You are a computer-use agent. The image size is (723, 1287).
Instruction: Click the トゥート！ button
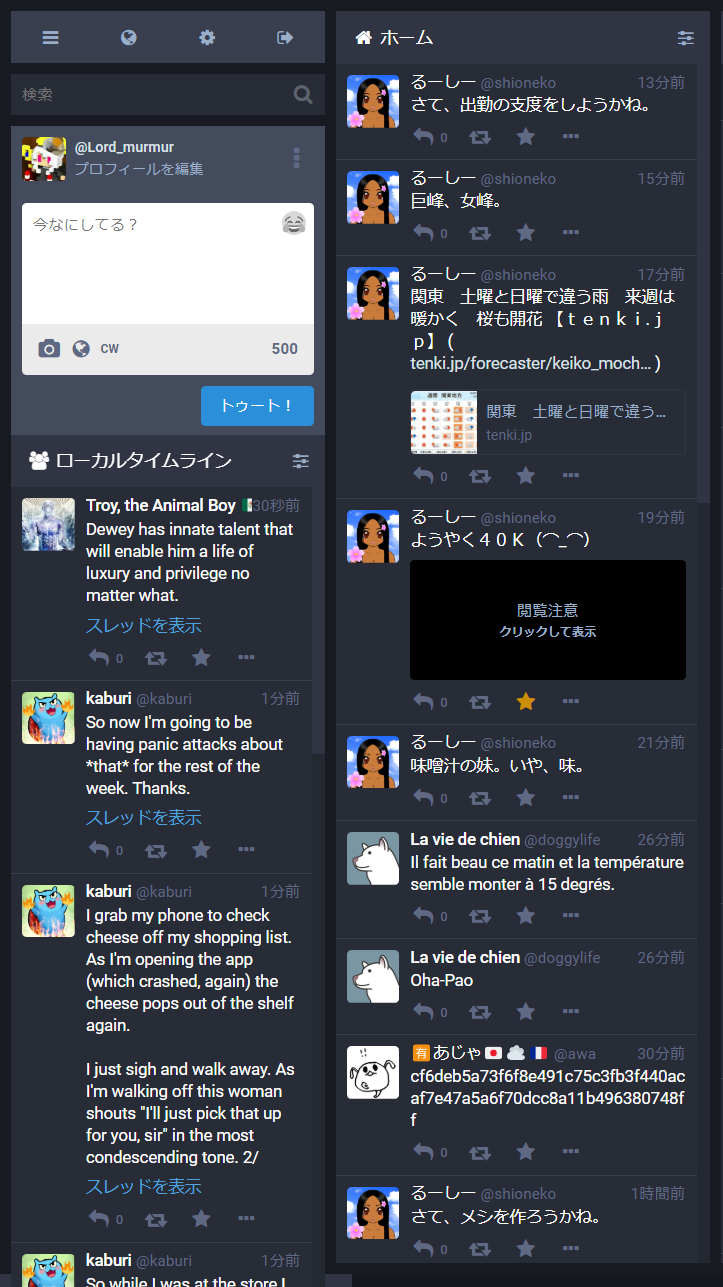[x=257, y=406]
